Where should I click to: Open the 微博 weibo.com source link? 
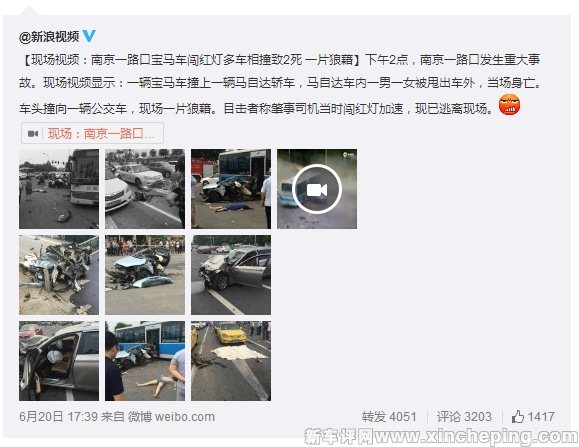pyautogui.click(x=171, y=417)
